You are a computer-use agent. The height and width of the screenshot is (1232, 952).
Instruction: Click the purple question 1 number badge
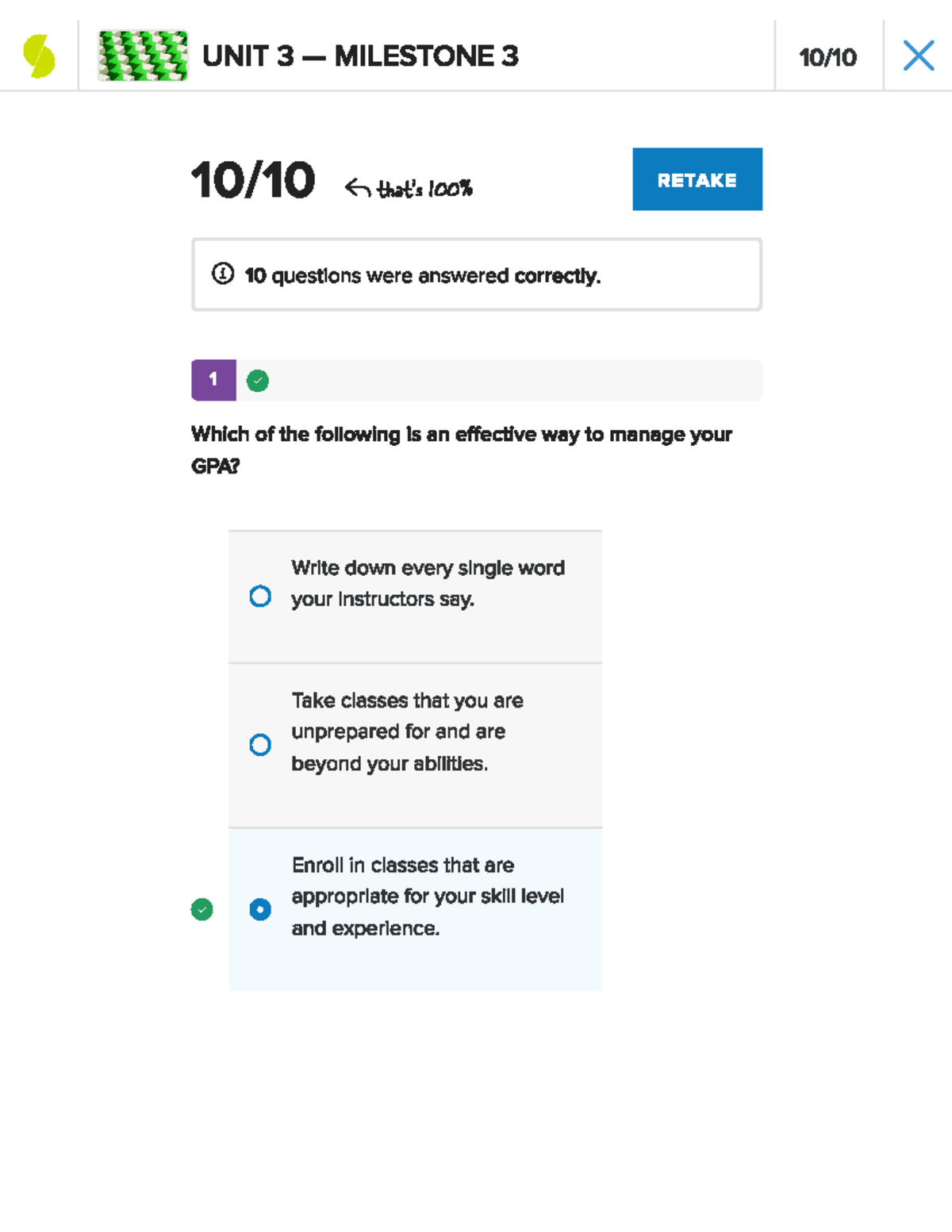[x=213, y=380]
